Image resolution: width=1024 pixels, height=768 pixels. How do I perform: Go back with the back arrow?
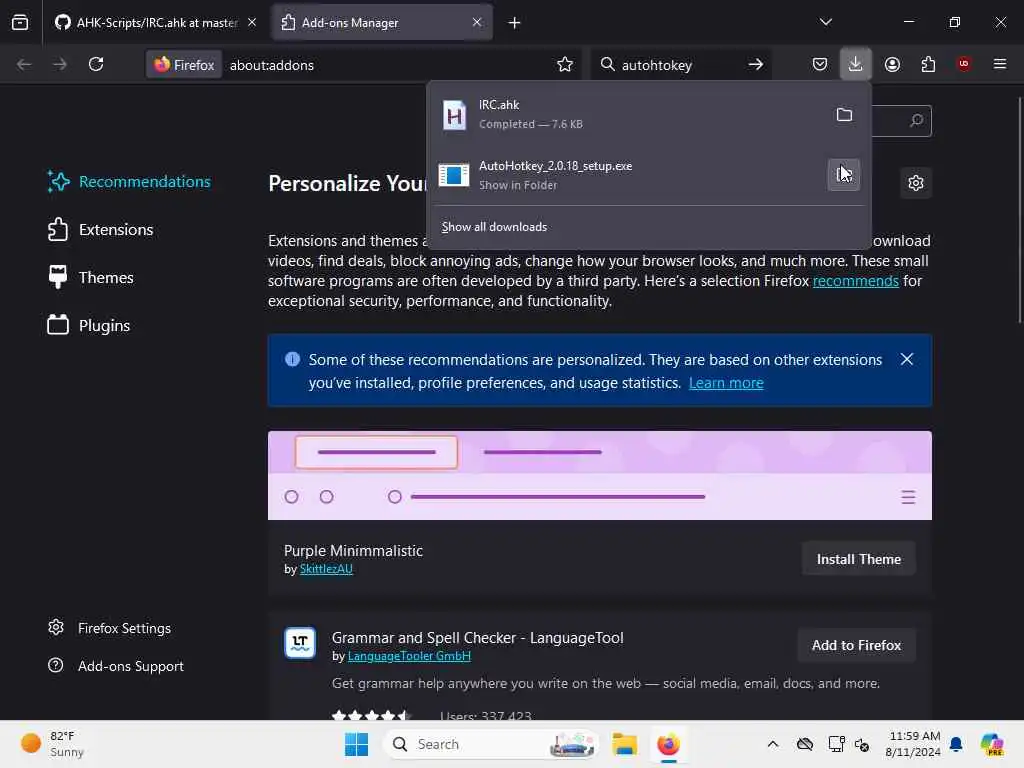(24, 65)
